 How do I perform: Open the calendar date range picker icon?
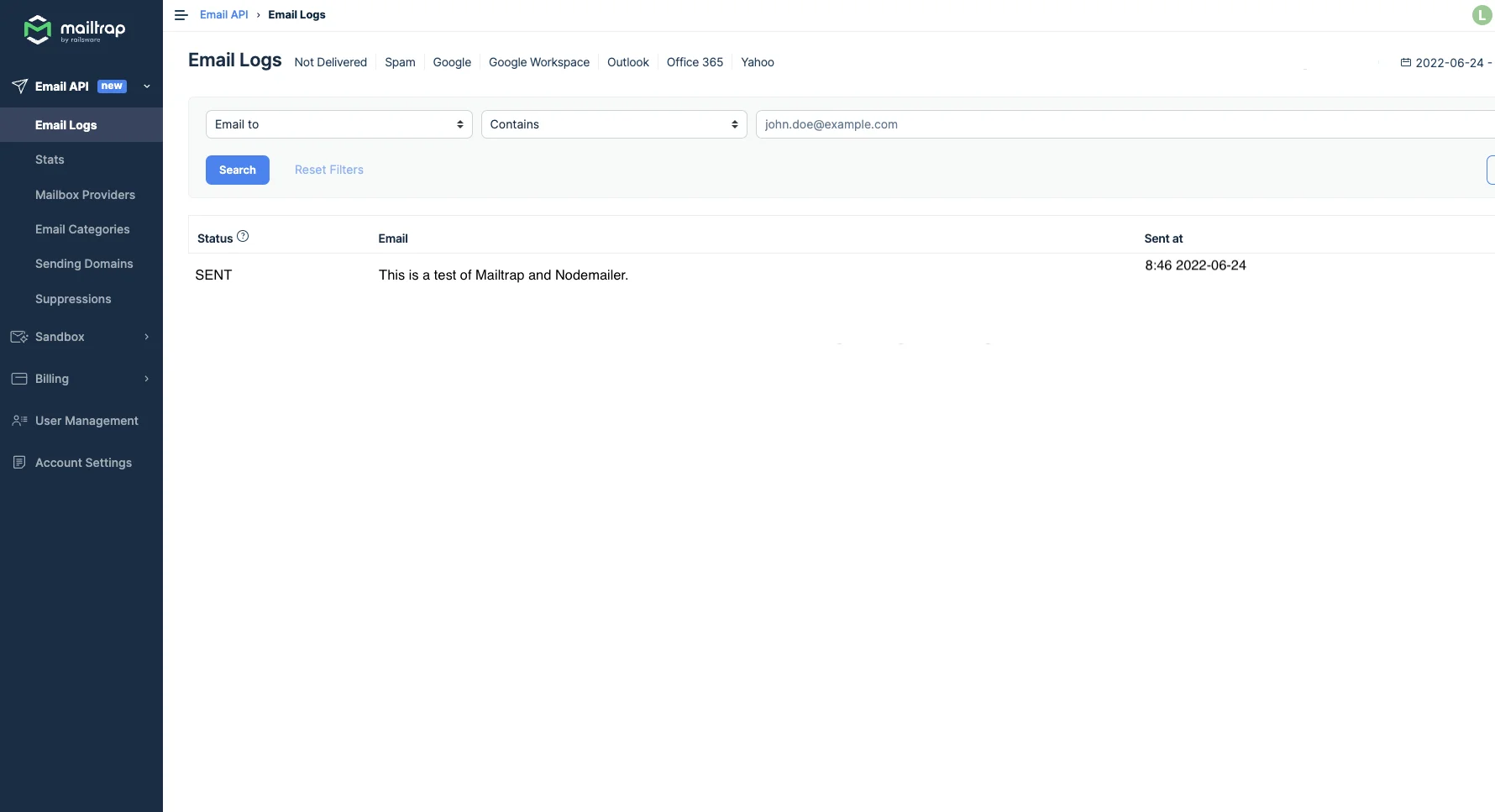1405,62
